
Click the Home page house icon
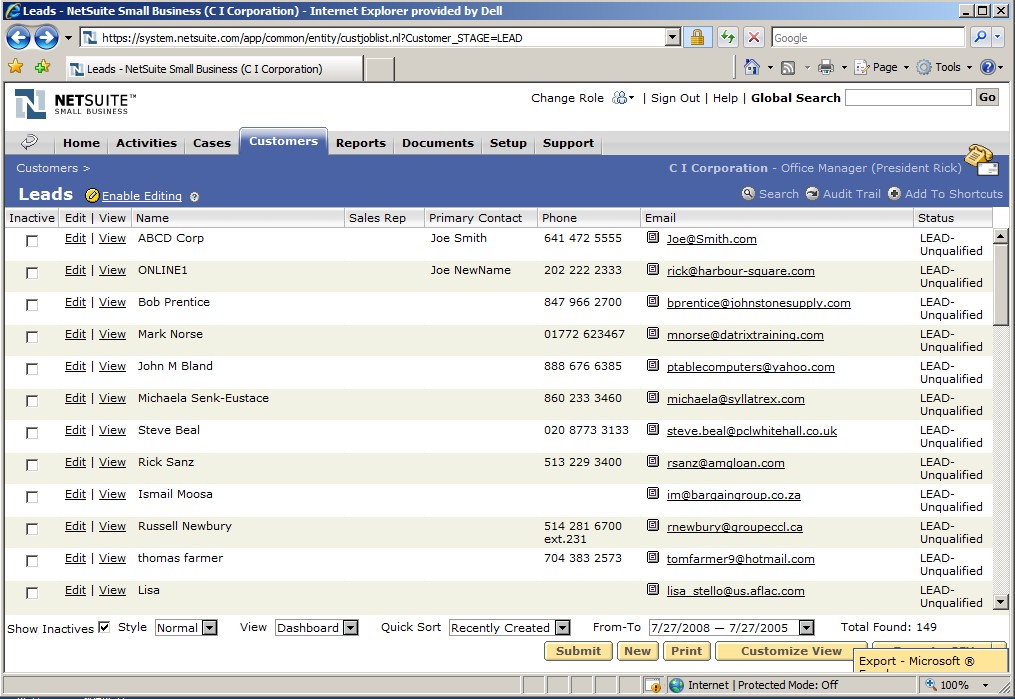point(752,67)
